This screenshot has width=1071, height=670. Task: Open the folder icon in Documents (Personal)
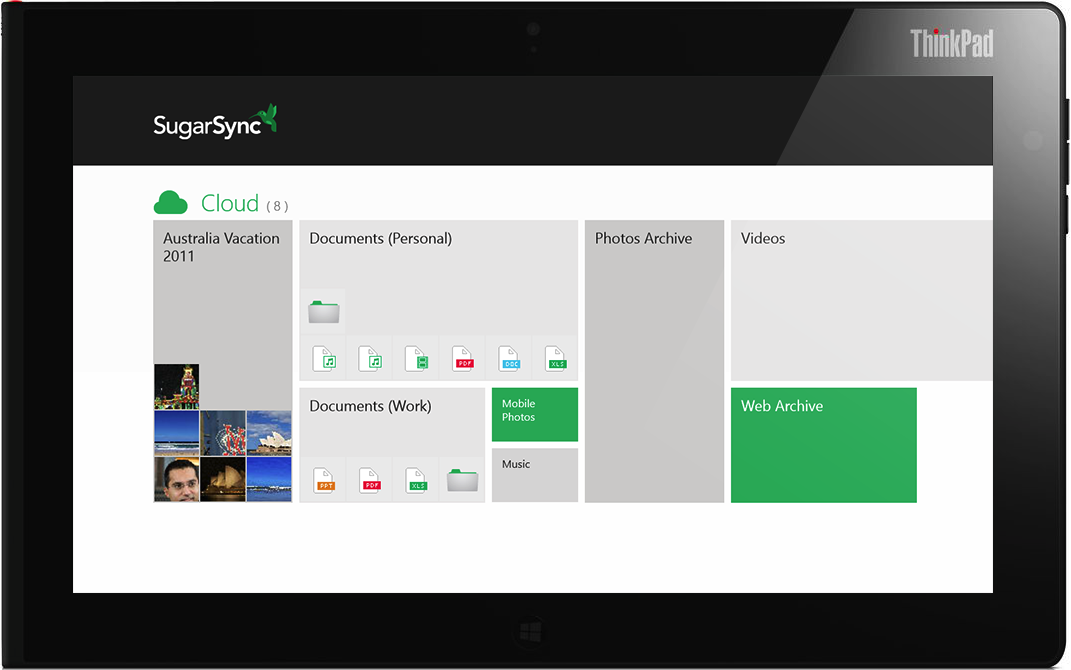(x=325, y=311)
